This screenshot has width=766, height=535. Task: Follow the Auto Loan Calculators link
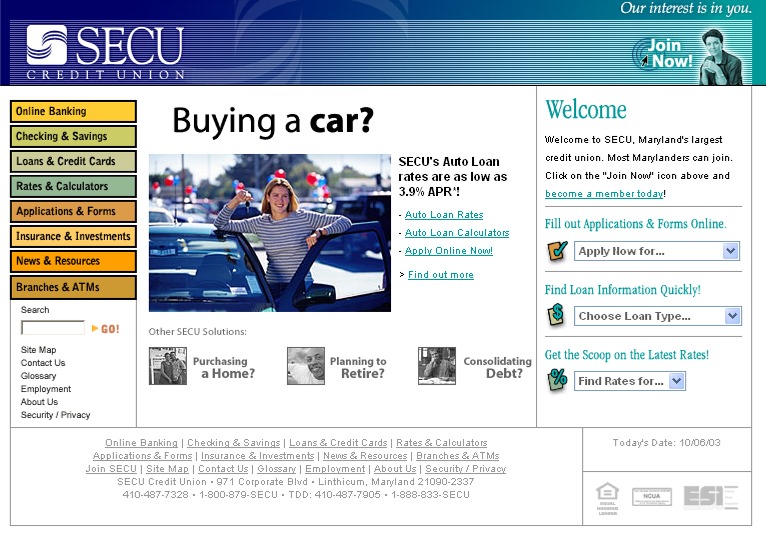[x=457, y=233]
